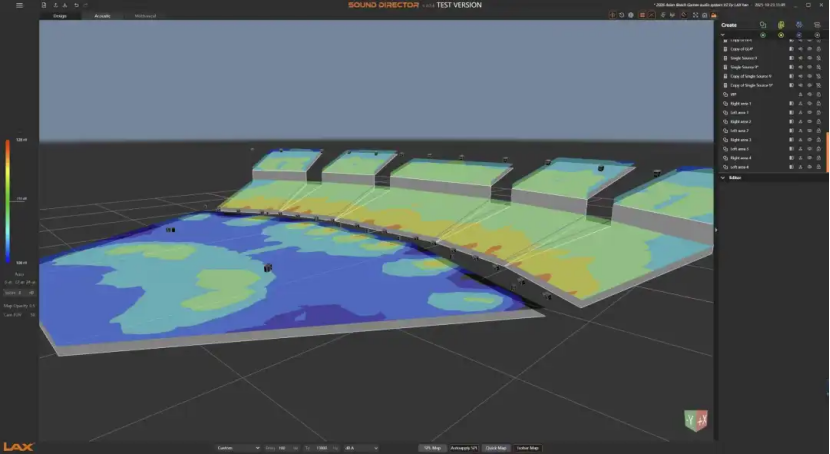This screenshot has width=830, height=454.
Task: Toggle visibility of Right area 1
Action: [x=808, y=104]
